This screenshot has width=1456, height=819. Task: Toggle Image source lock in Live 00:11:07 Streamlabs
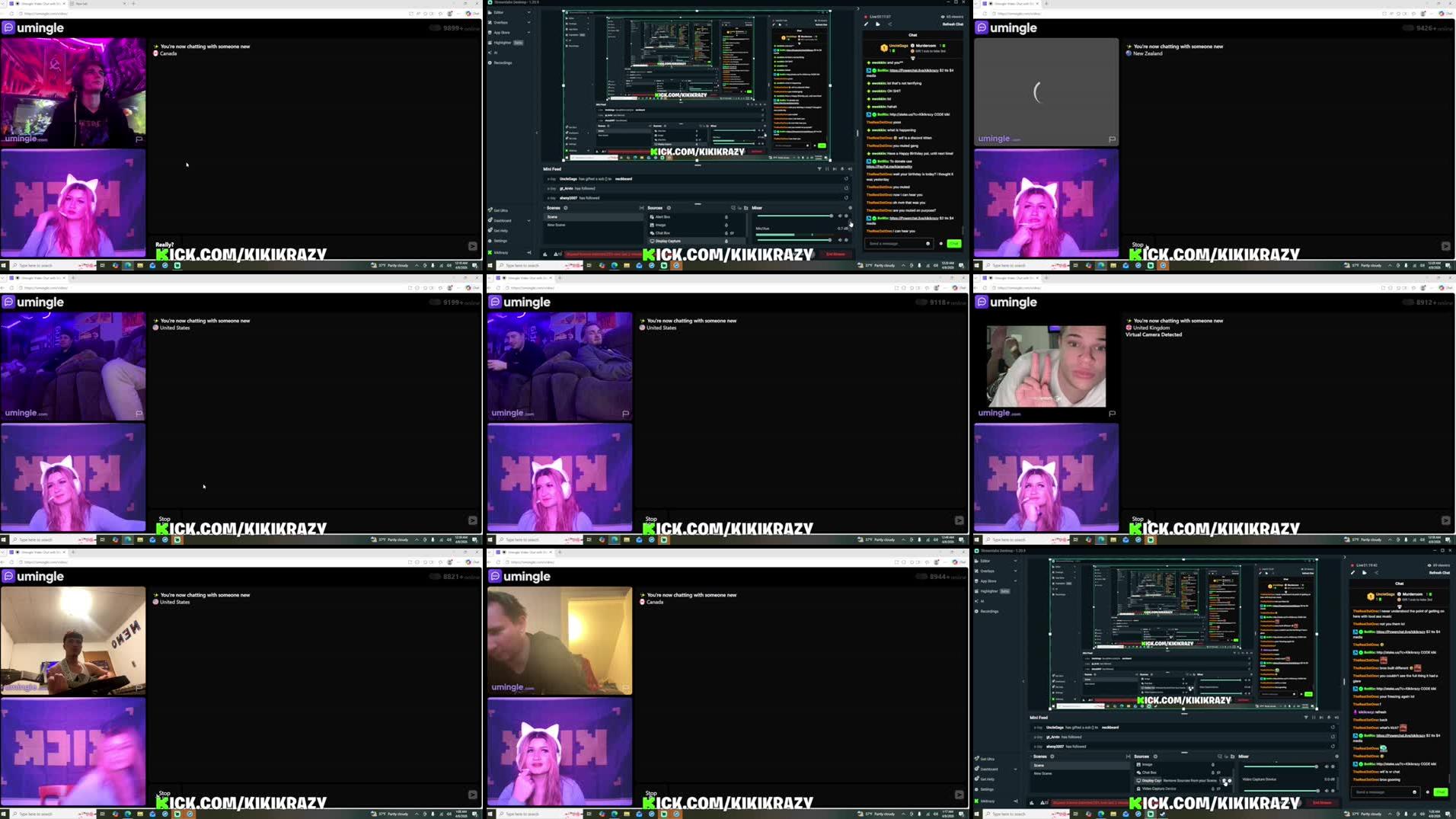[x=726, y=225]
